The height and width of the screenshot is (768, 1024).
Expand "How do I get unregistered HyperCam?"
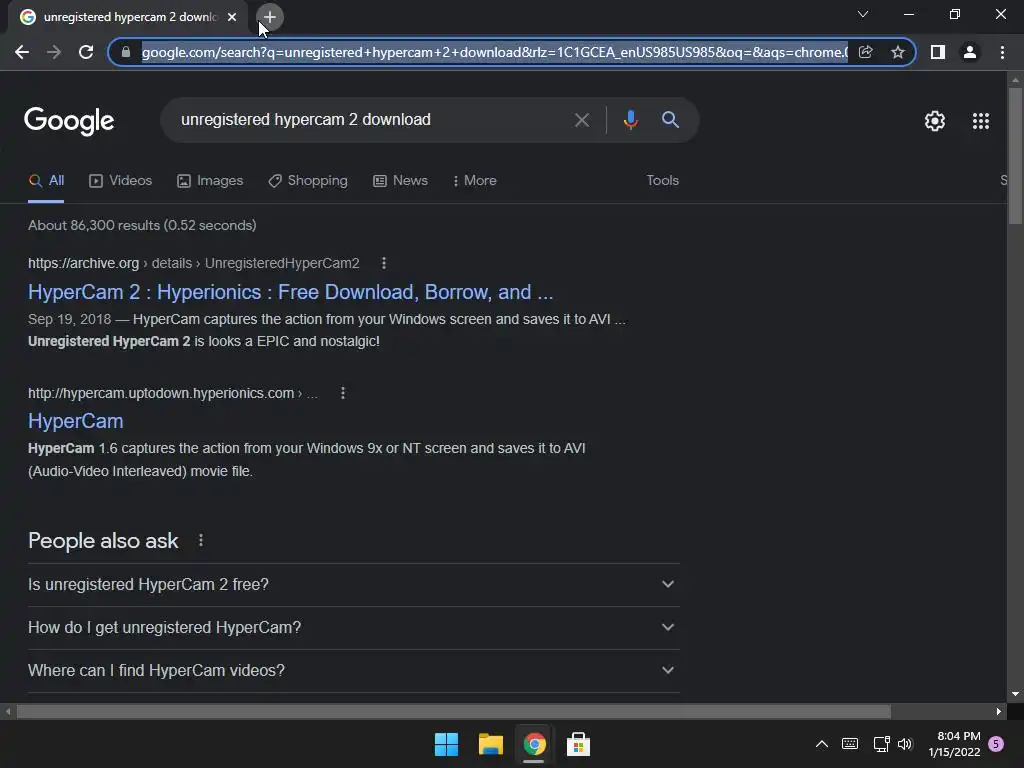pos(353,628)
